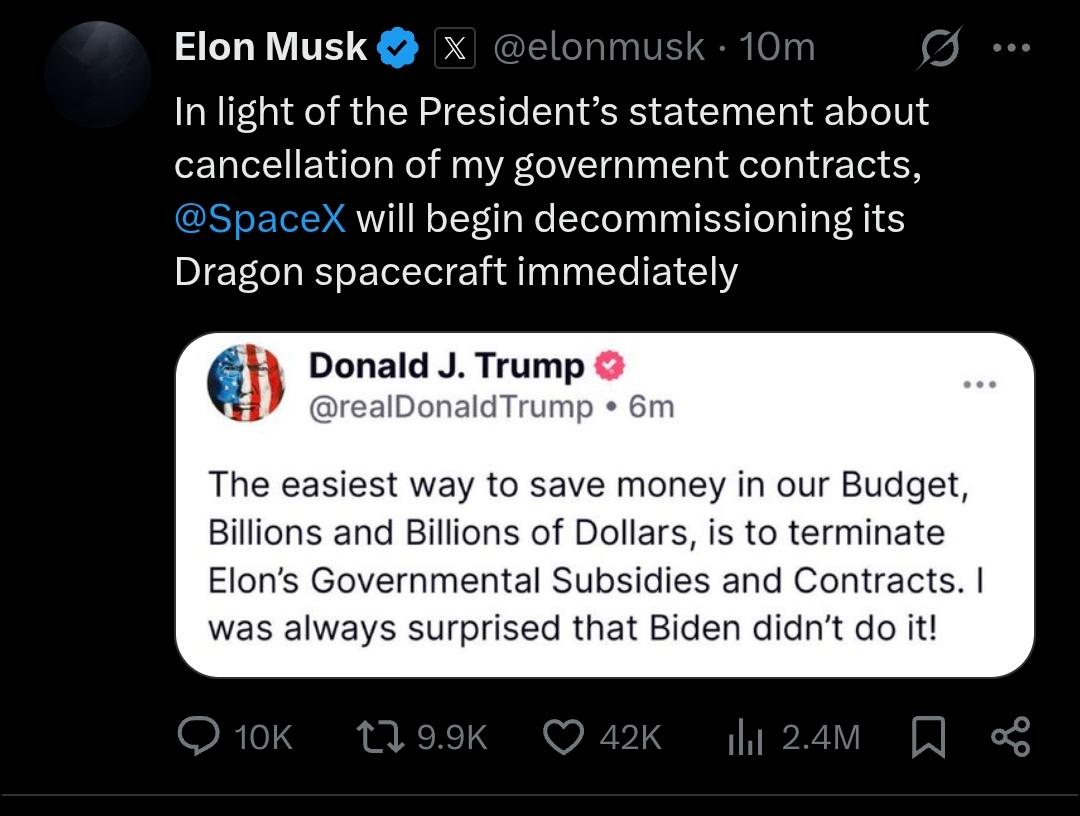Click the 10m post timestamp
This screenshot has width=1080, height=816.
click(x=777, y=48)
